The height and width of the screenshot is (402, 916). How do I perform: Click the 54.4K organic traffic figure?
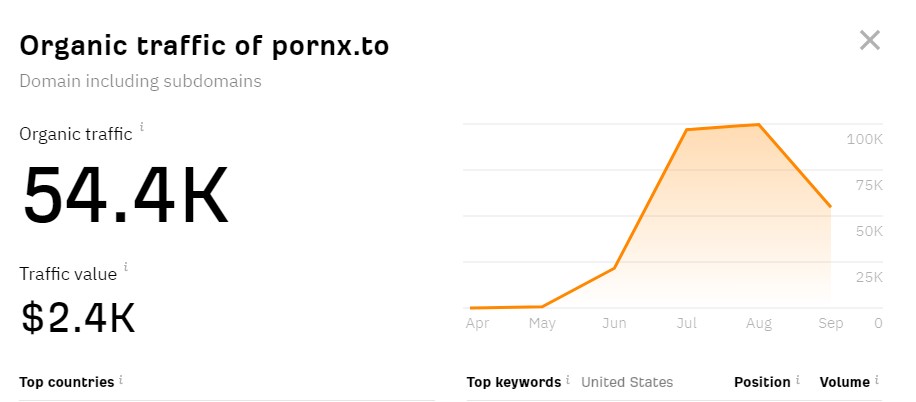[x=126, y=195]
